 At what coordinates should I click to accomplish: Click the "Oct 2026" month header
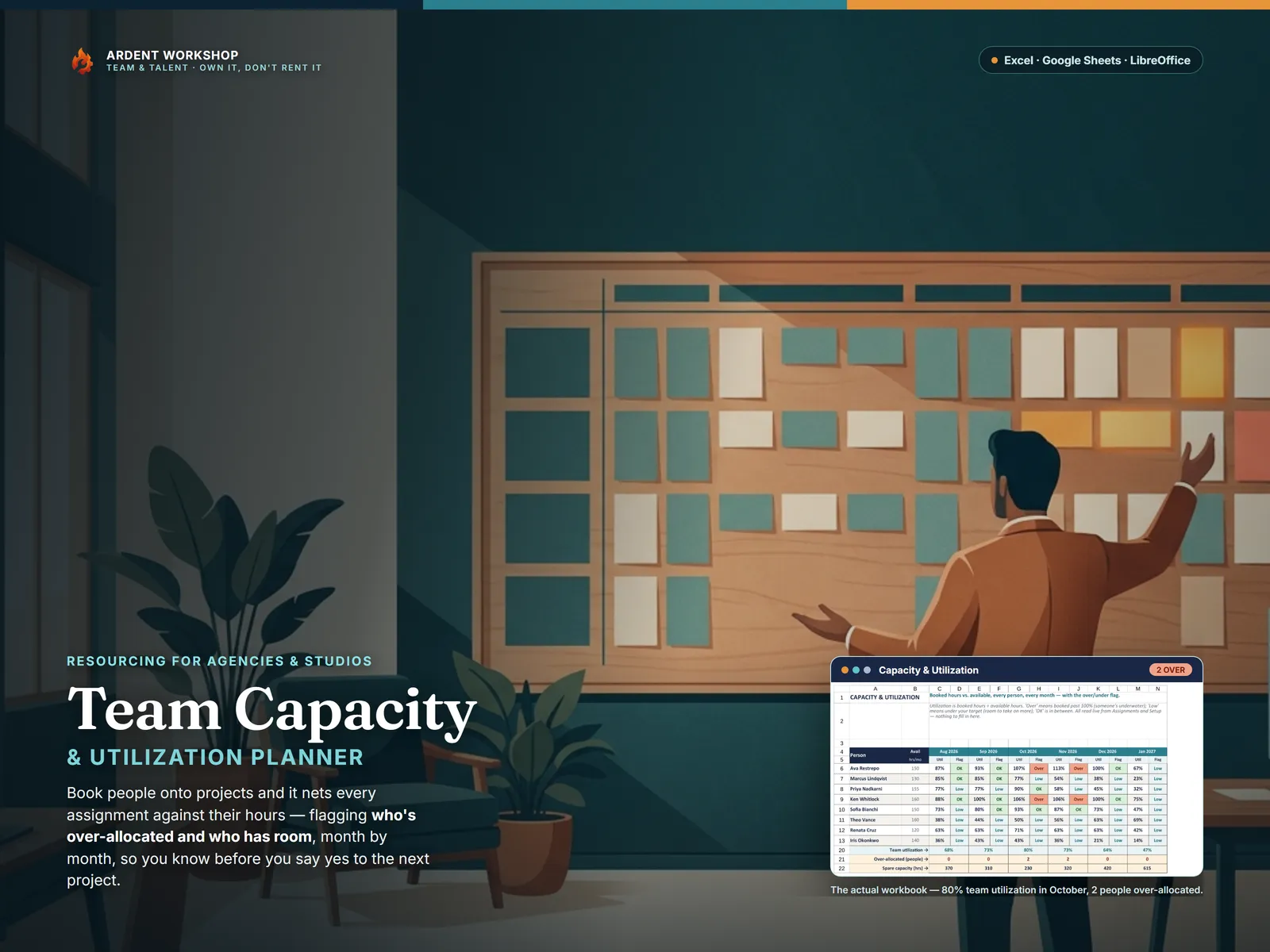1028,751
